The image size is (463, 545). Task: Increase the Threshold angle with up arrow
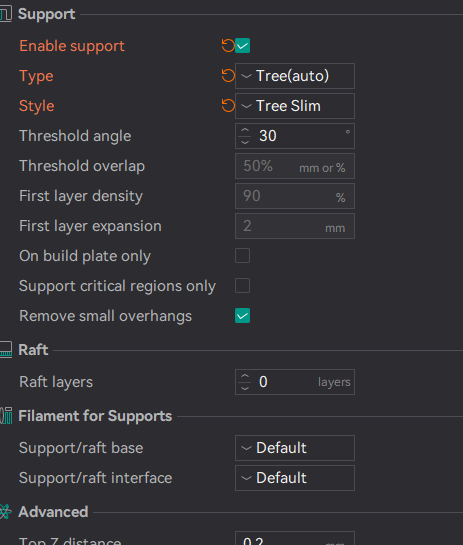pyautogui.click(x=245, y=130)
